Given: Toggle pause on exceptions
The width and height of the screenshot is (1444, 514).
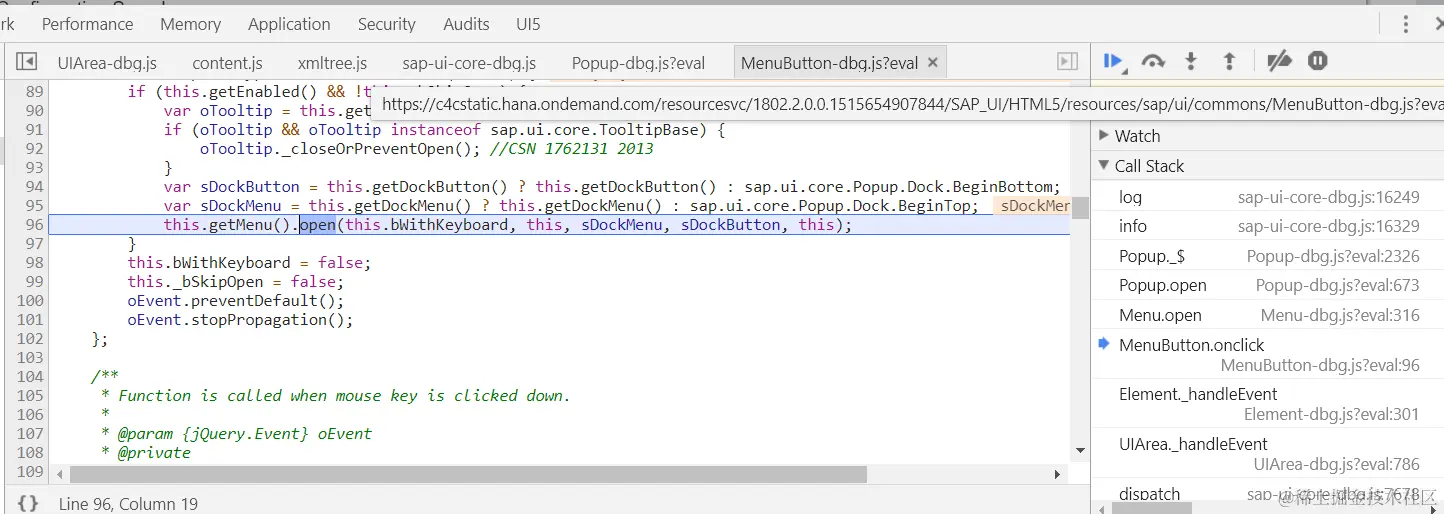Looking at the screenshot, I should (1318, 62).
